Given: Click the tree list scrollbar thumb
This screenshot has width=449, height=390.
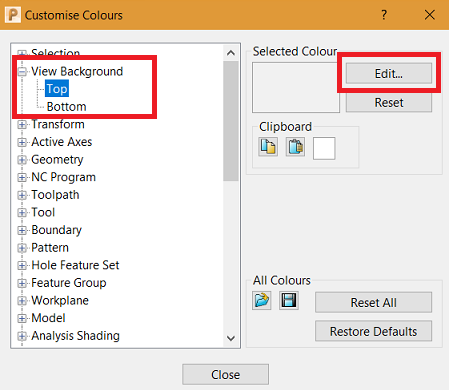Looking at the screenshot, I should (x=231, y=121).
